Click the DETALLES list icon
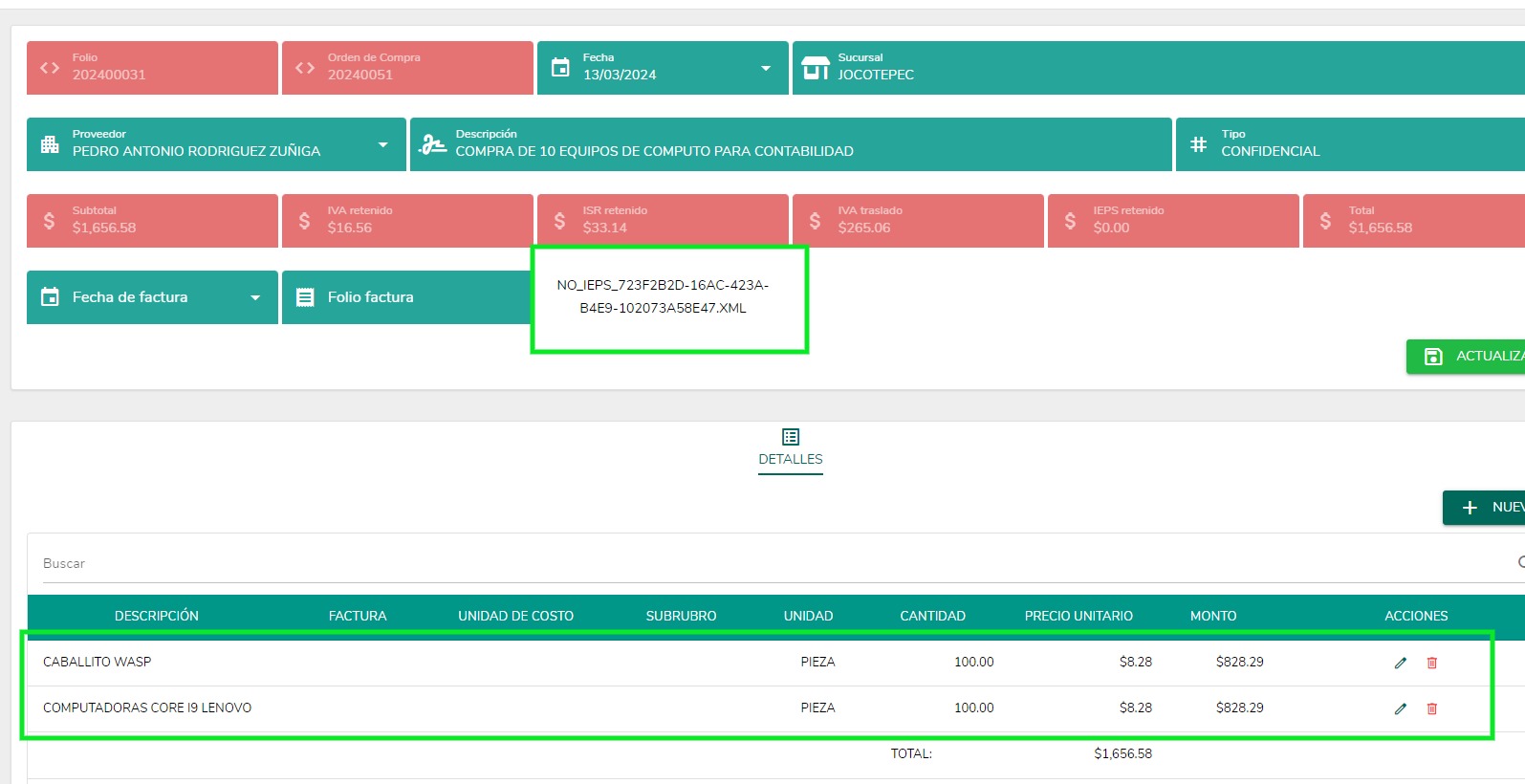 coord(791,437)
